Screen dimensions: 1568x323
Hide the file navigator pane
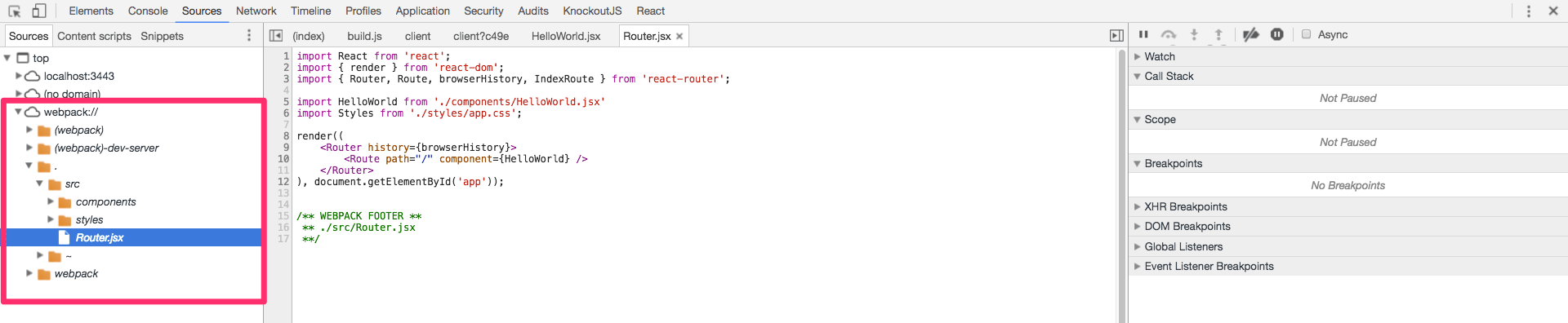[x=276, y=35]
